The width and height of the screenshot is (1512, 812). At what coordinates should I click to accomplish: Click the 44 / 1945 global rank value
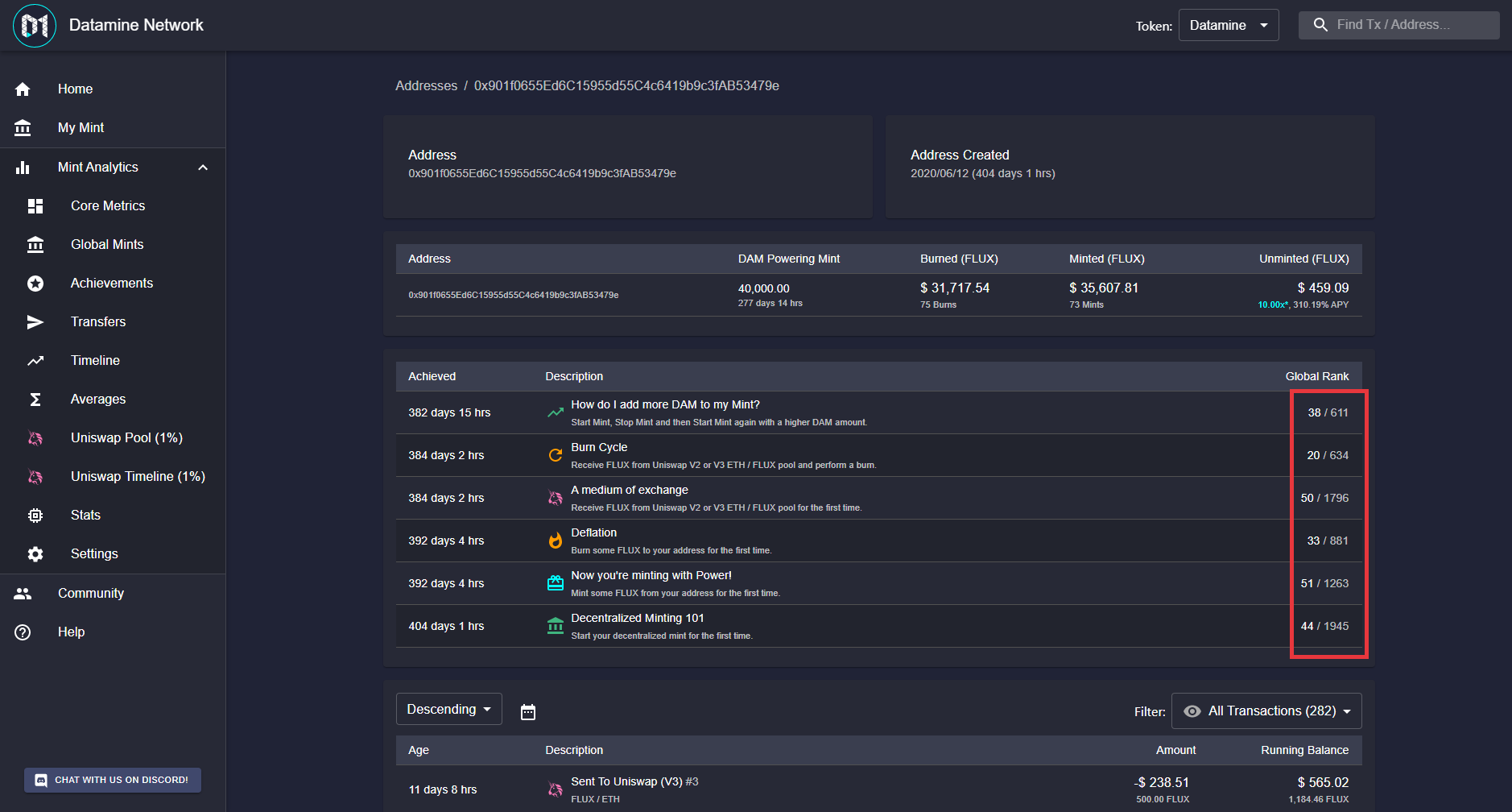coord(1324,627)
